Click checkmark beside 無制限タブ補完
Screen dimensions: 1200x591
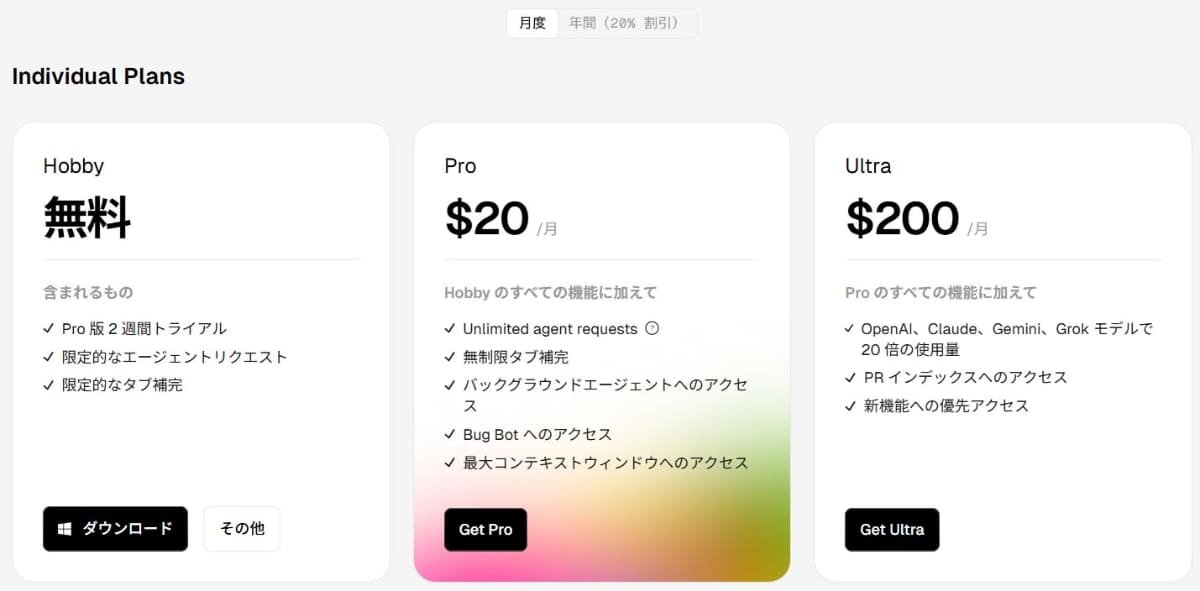point(450,356)
